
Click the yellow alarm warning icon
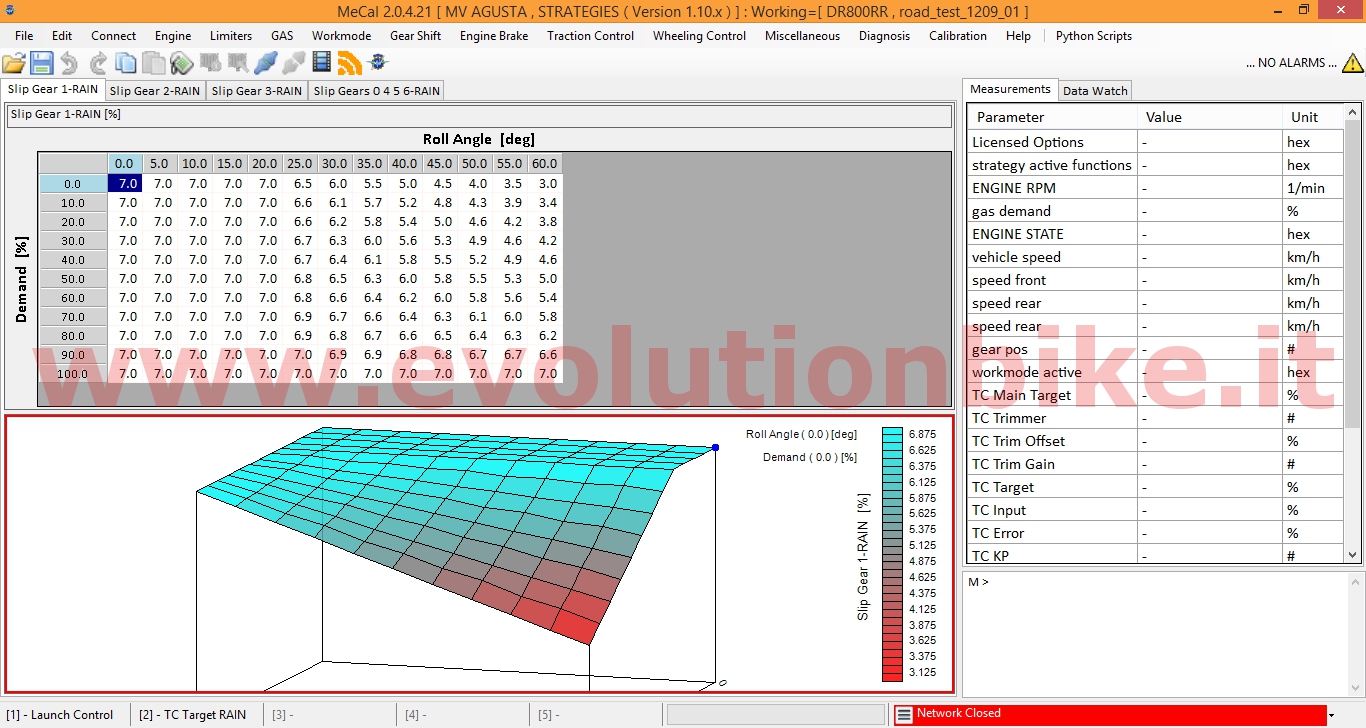1352,63
